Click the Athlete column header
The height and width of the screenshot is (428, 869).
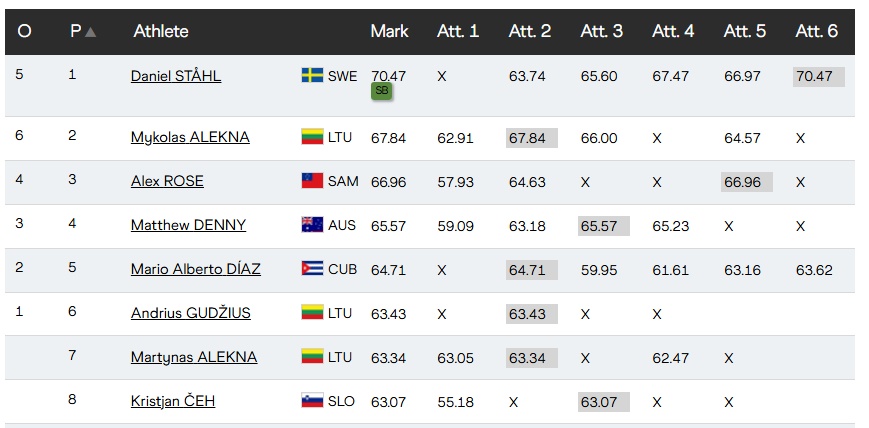[161, 31]
